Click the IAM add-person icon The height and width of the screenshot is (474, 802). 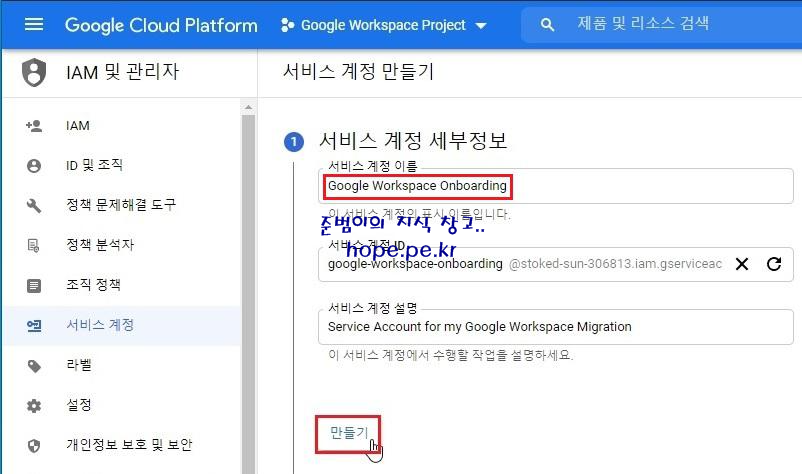[x=34, y=126]
